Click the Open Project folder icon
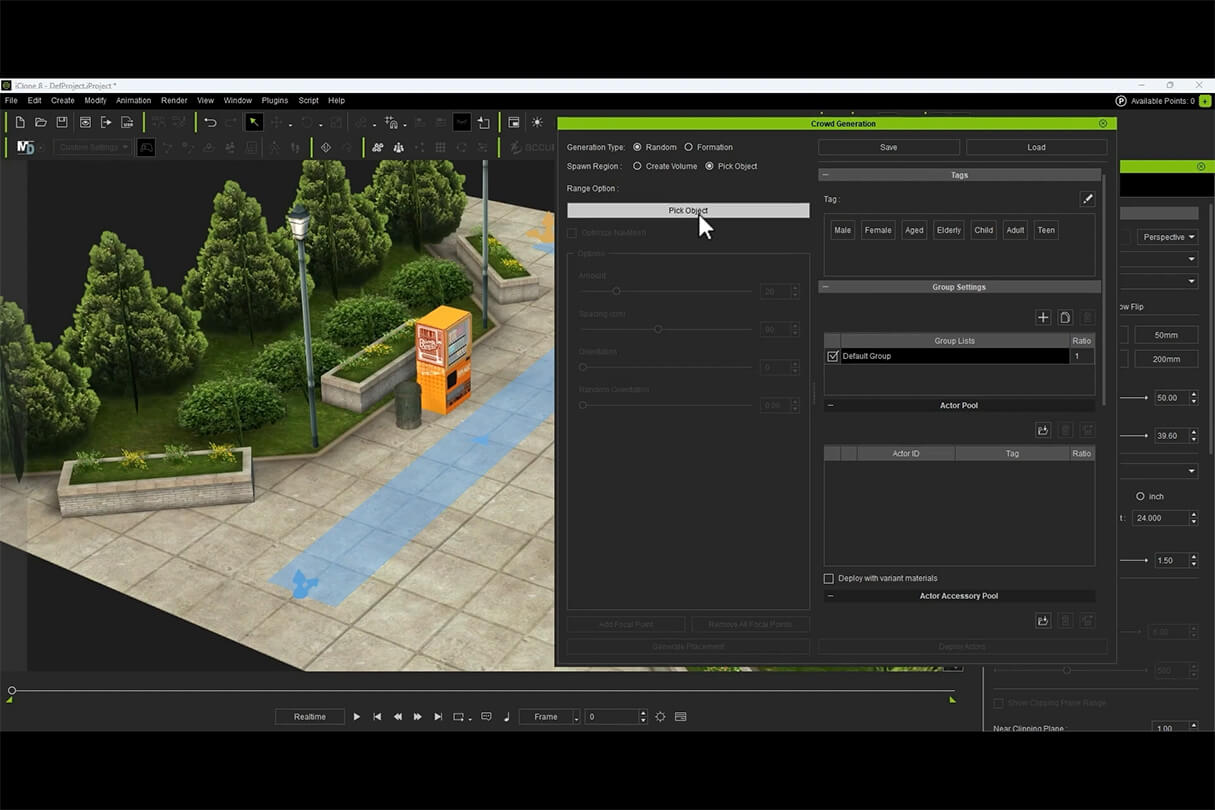 coord(41,122)
